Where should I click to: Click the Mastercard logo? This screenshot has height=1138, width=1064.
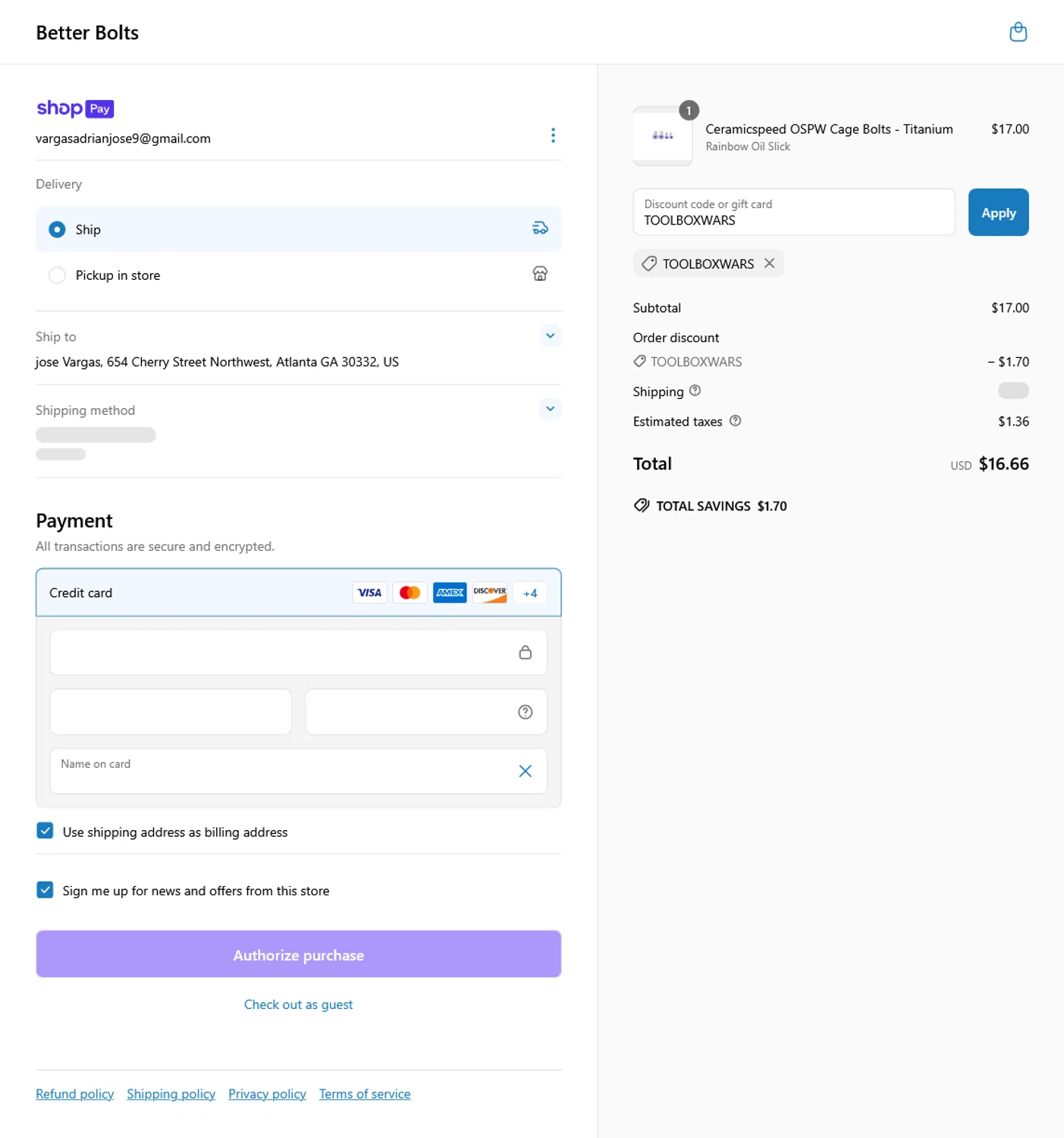tap(410, 593)
